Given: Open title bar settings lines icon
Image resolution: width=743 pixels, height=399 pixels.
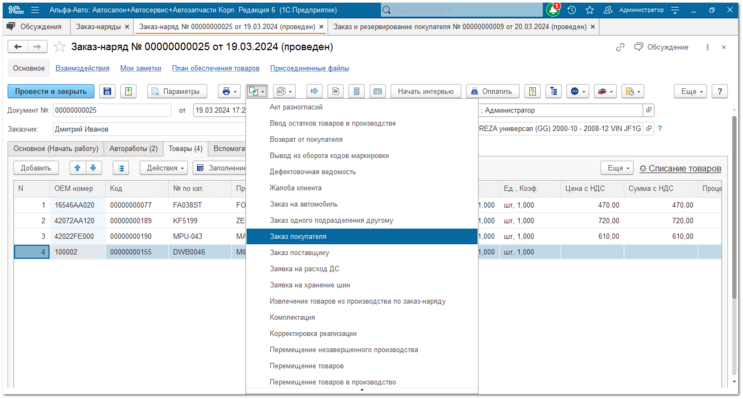Looking at the screenshot, I should pos(675,9).
